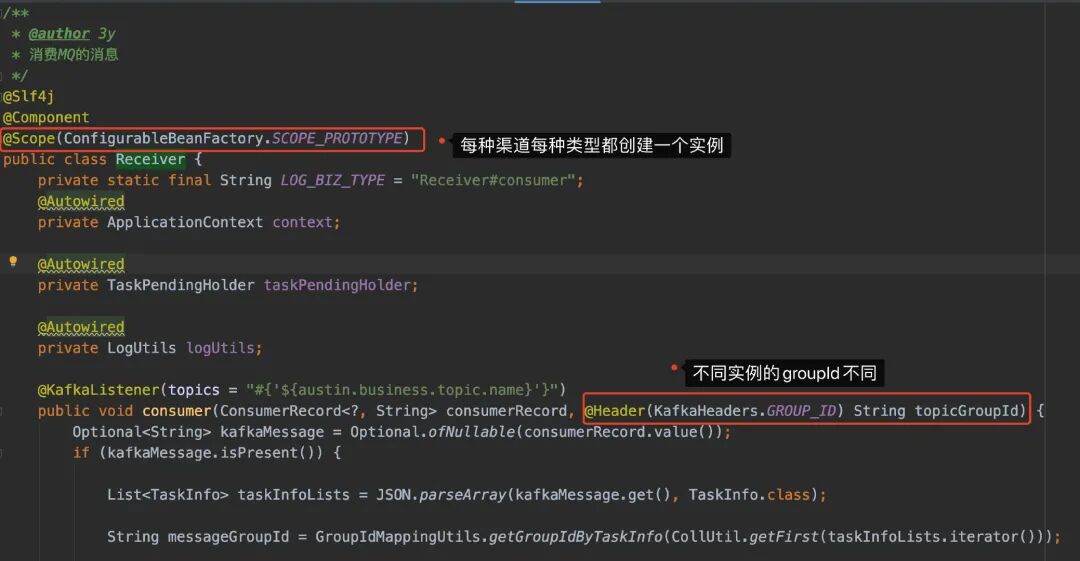The image size is (1080, 561).
Task: Click the @Slf4j annotation
Action: pos(28,96)
